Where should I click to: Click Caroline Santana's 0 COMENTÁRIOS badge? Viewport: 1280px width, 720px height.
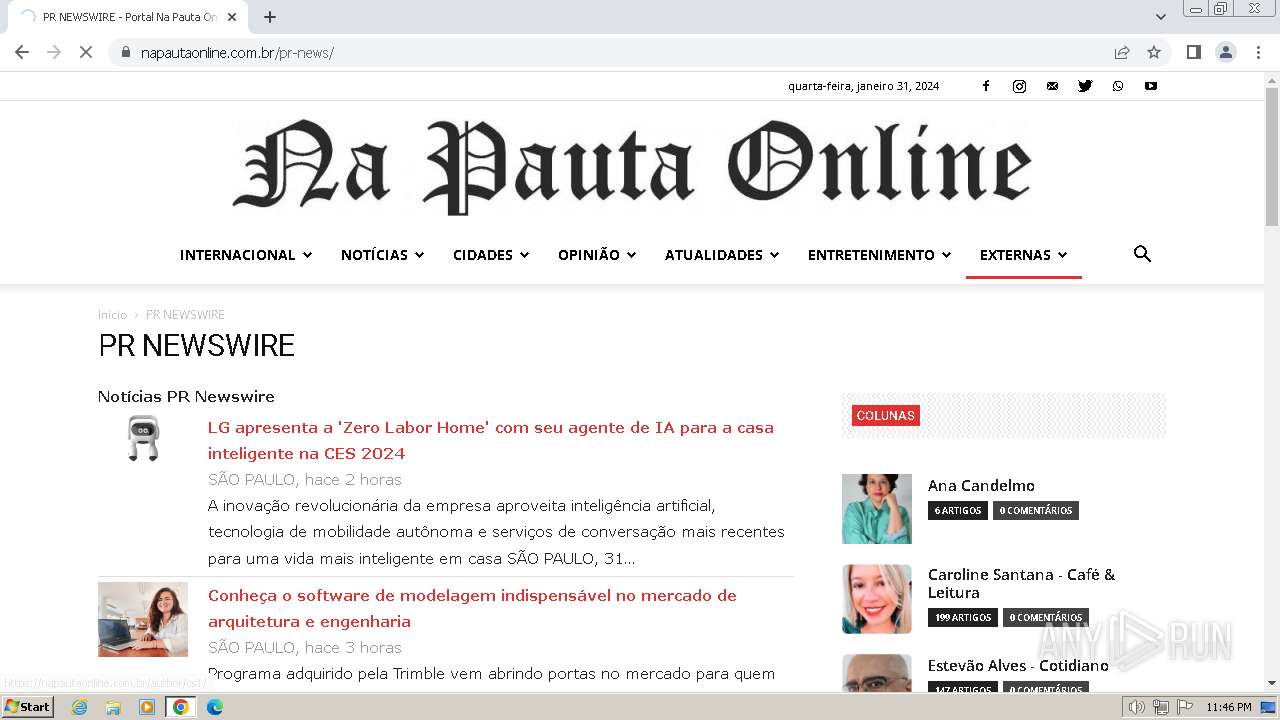tap(1046, 617)
